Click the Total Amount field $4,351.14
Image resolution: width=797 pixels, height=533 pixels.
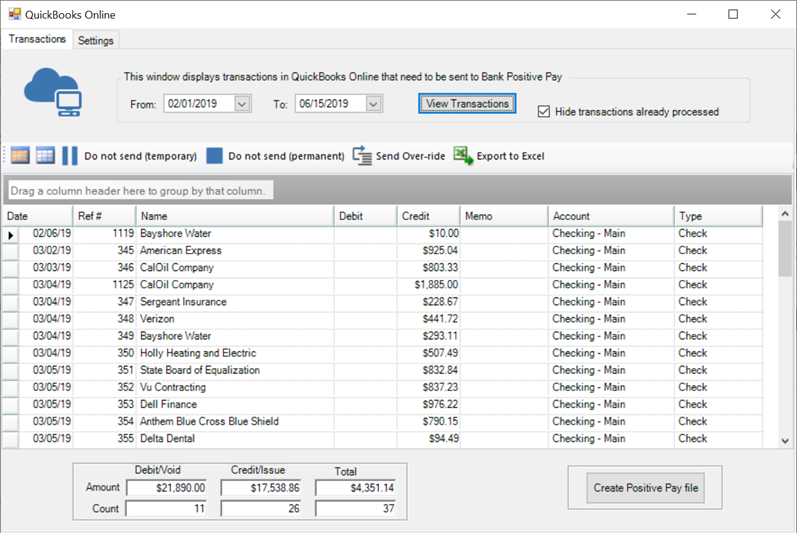point(355,488)
